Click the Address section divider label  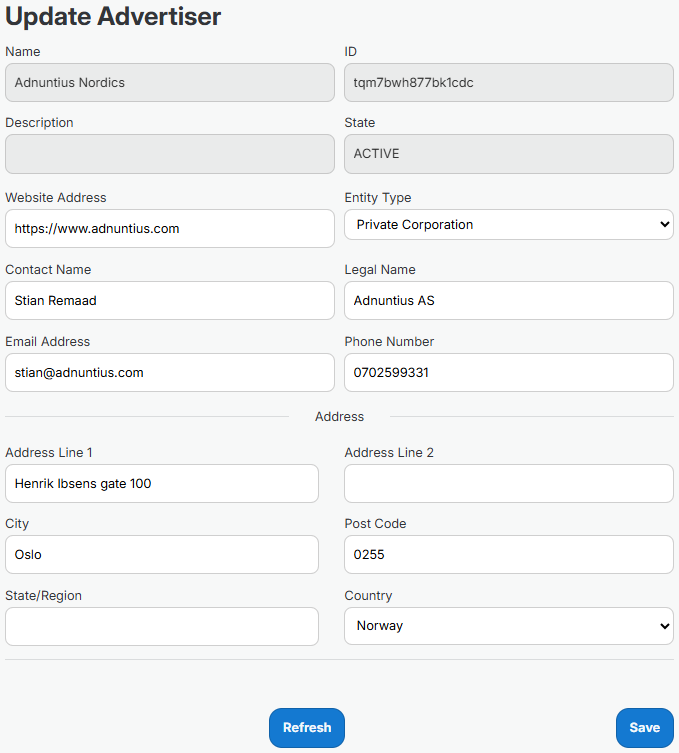click(339, 417)
